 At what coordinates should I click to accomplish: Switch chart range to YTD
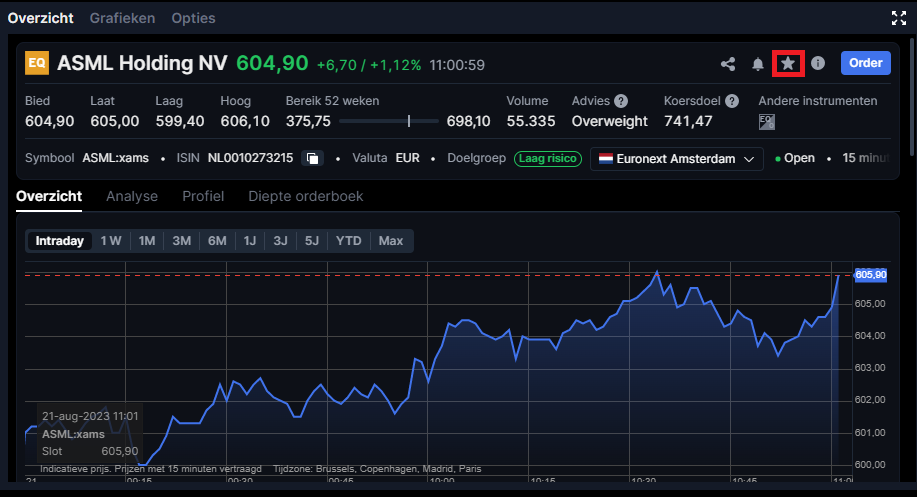349,241
